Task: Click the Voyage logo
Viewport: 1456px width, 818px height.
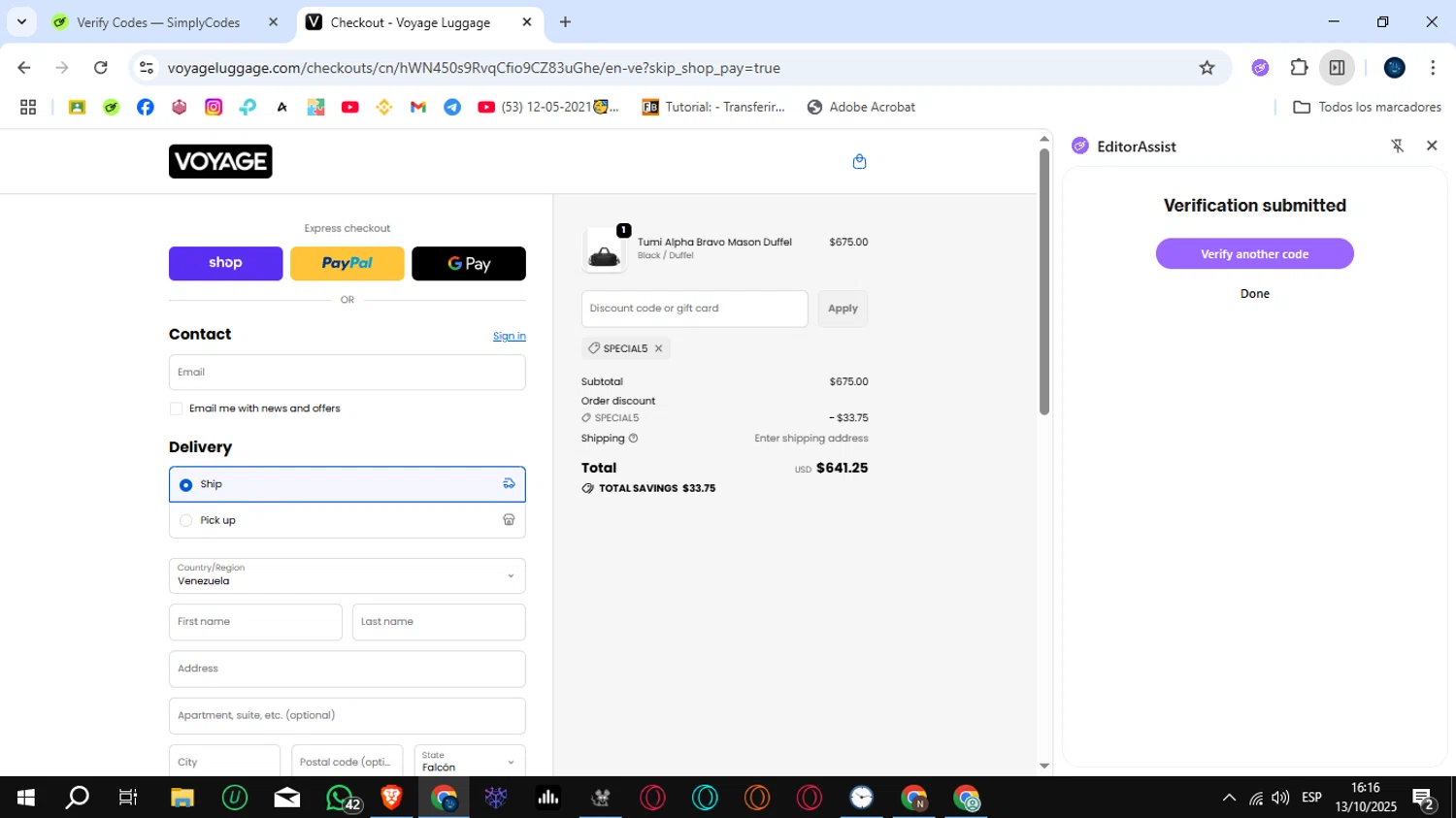Action: 220,161
